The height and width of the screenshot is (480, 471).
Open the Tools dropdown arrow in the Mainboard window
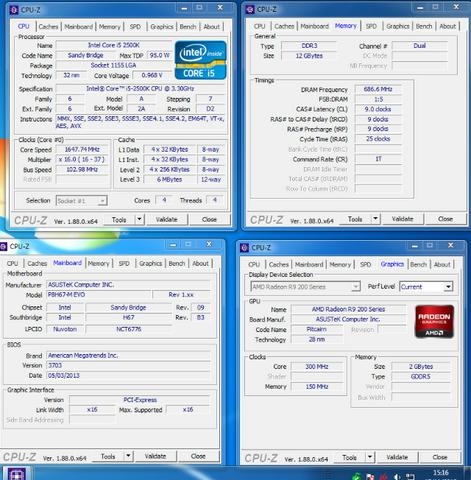128,456
